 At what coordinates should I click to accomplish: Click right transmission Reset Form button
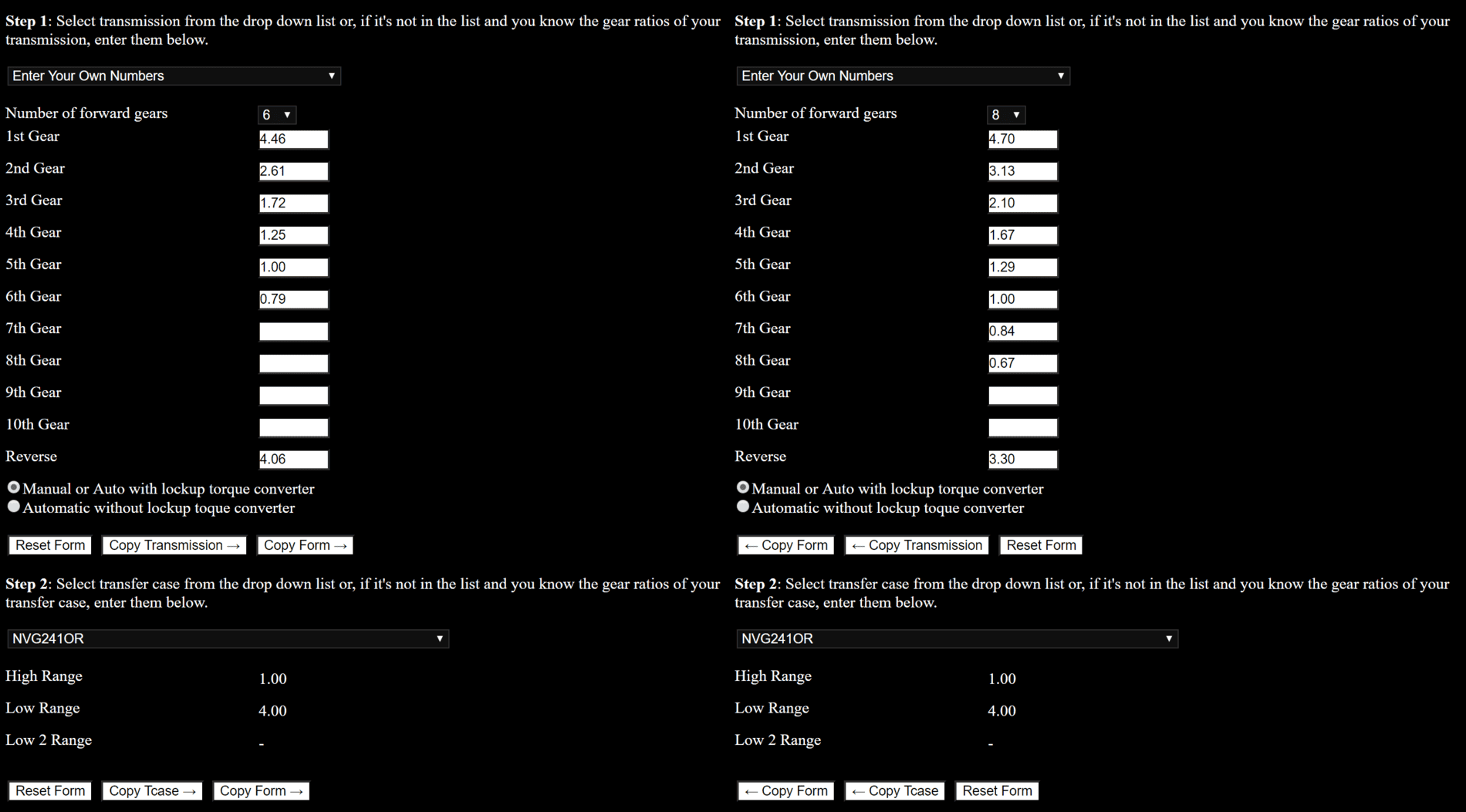pyautogui.click(x=1041, y=545)
